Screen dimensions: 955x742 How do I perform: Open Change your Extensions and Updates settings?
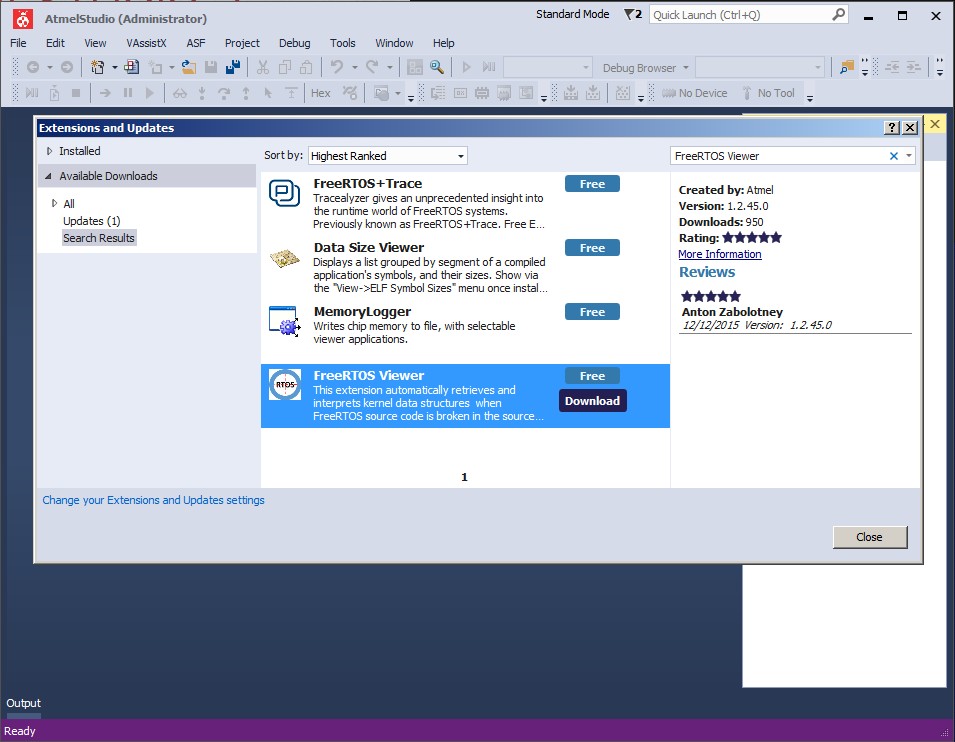click(x=153, y=500)
